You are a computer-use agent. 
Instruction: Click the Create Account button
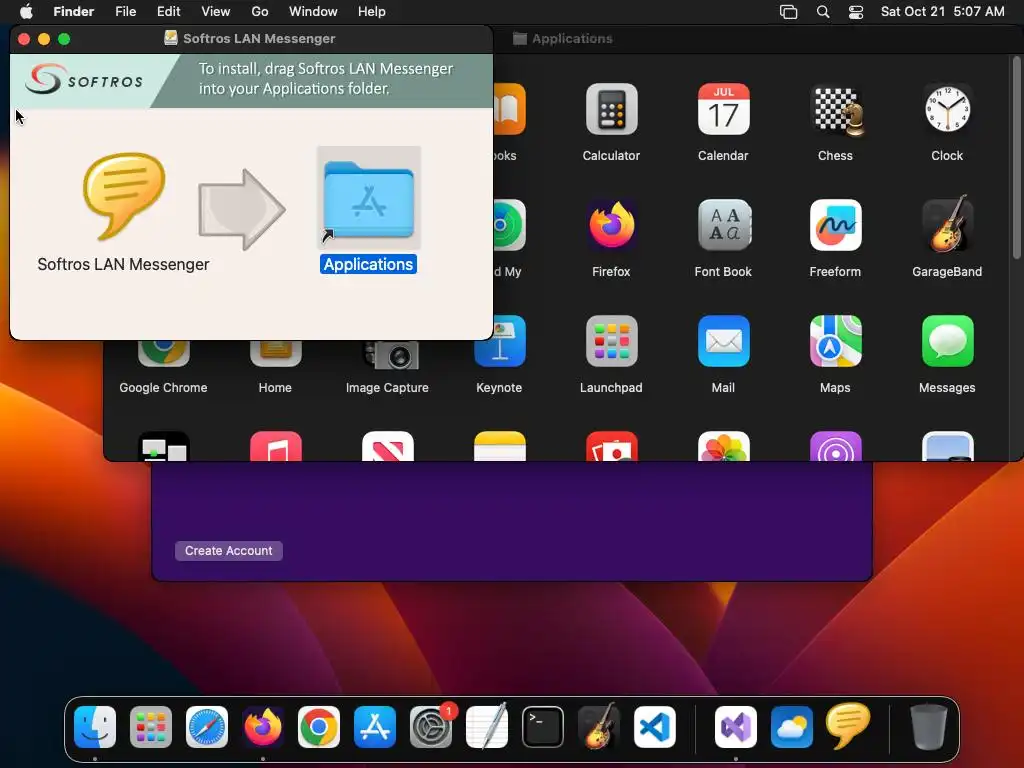[229, 551]
